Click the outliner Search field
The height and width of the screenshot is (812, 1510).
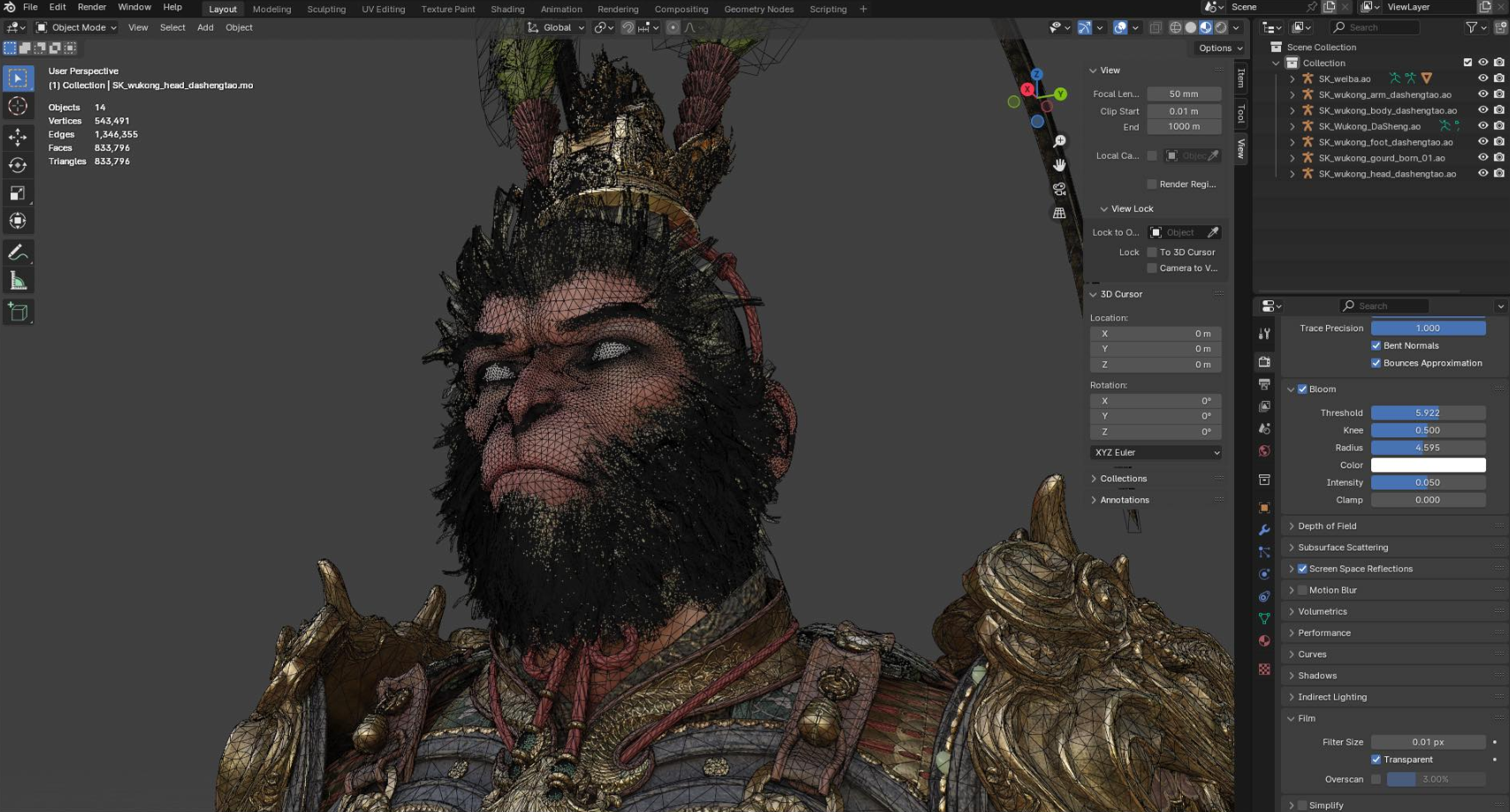coord(1375,27)
